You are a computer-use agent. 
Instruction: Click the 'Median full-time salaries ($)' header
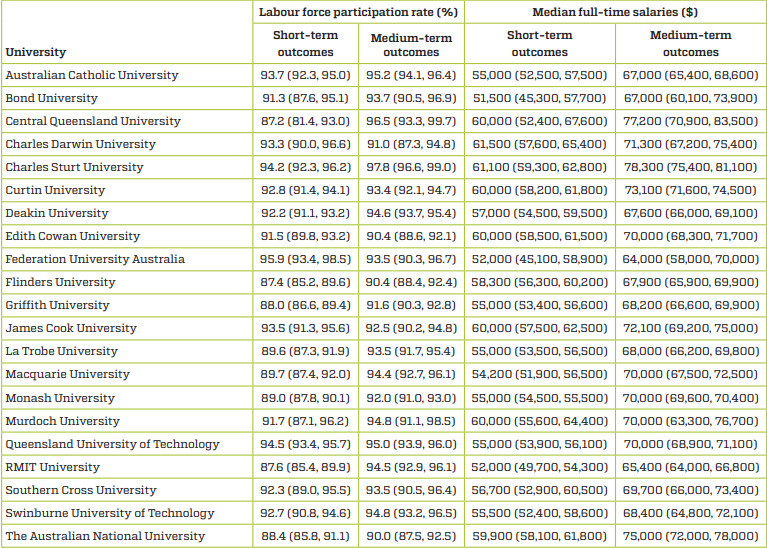[x=615, y=12]
